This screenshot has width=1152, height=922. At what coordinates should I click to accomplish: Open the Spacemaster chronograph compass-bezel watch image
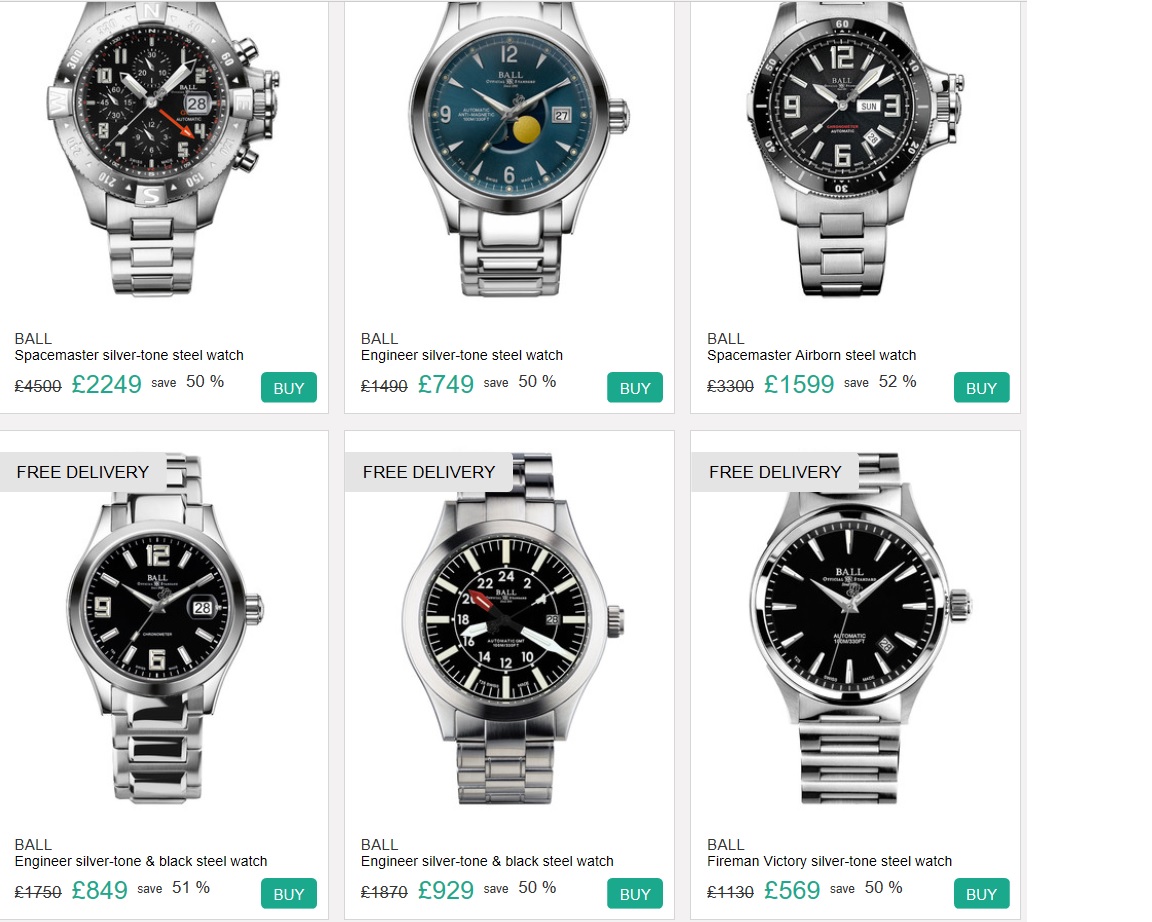point(163,147)
